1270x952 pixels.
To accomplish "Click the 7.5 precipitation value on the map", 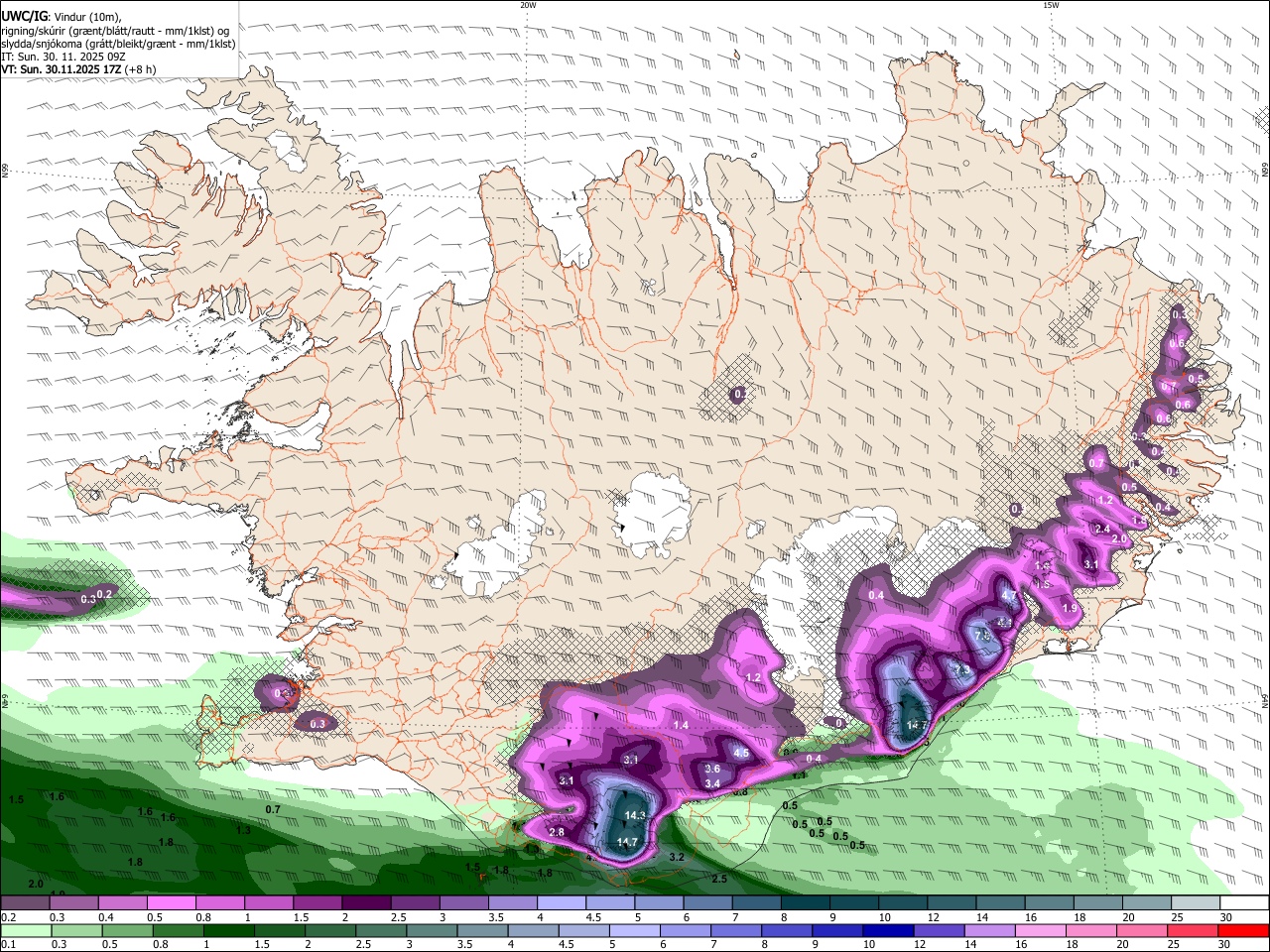I will (982, 635).
